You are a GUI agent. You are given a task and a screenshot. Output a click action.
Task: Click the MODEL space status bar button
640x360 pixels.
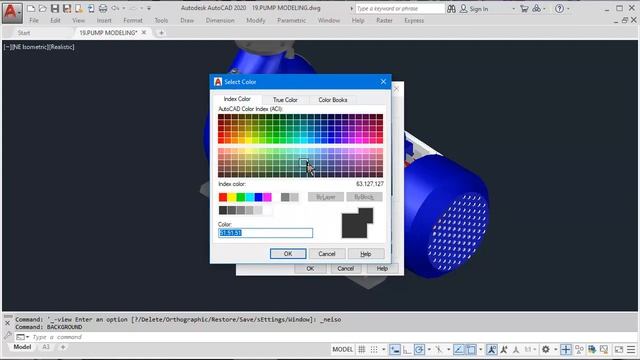click(x=342, y=349)
